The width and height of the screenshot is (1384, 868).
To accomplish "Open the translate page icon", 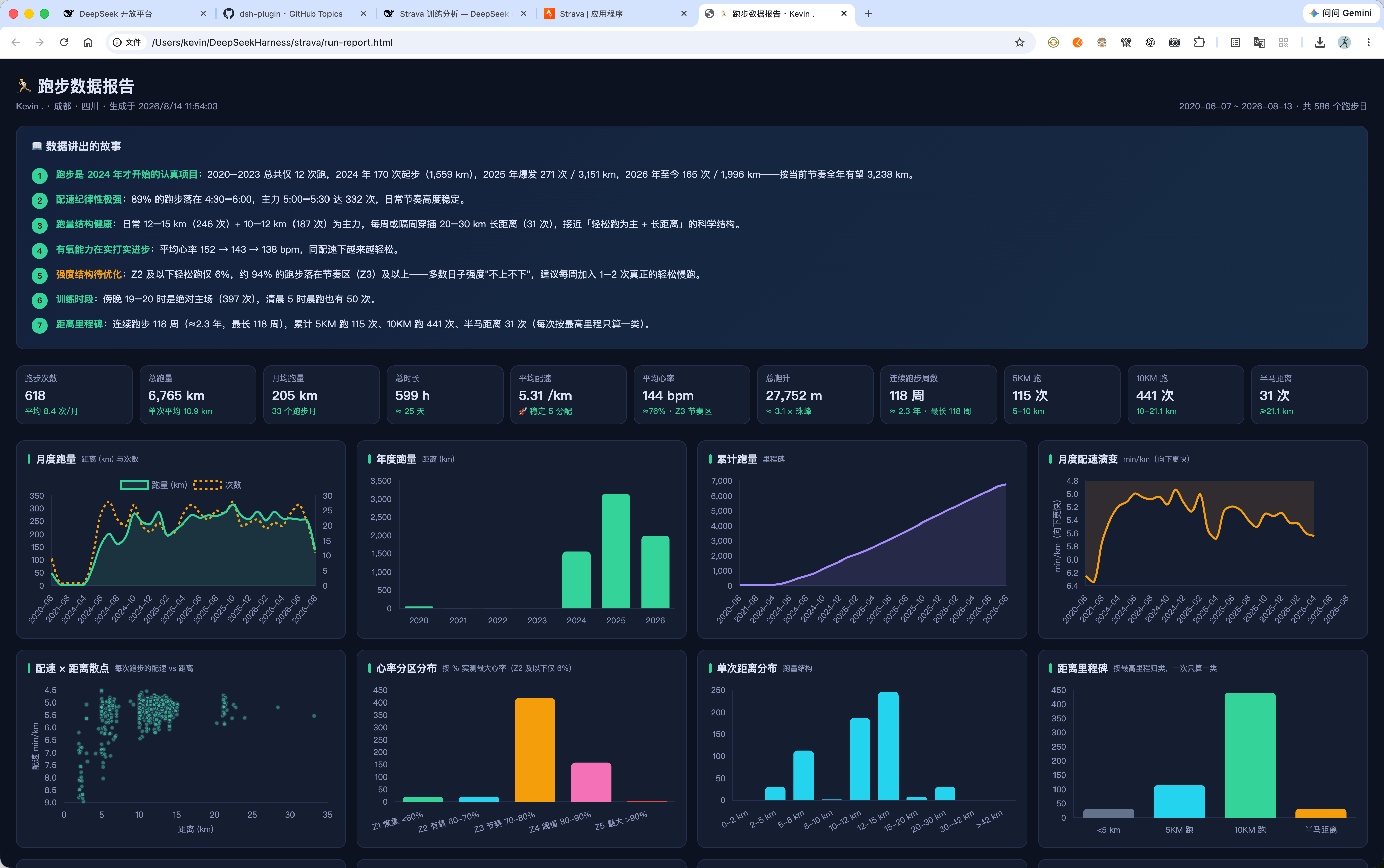I will click(1259, 42).
